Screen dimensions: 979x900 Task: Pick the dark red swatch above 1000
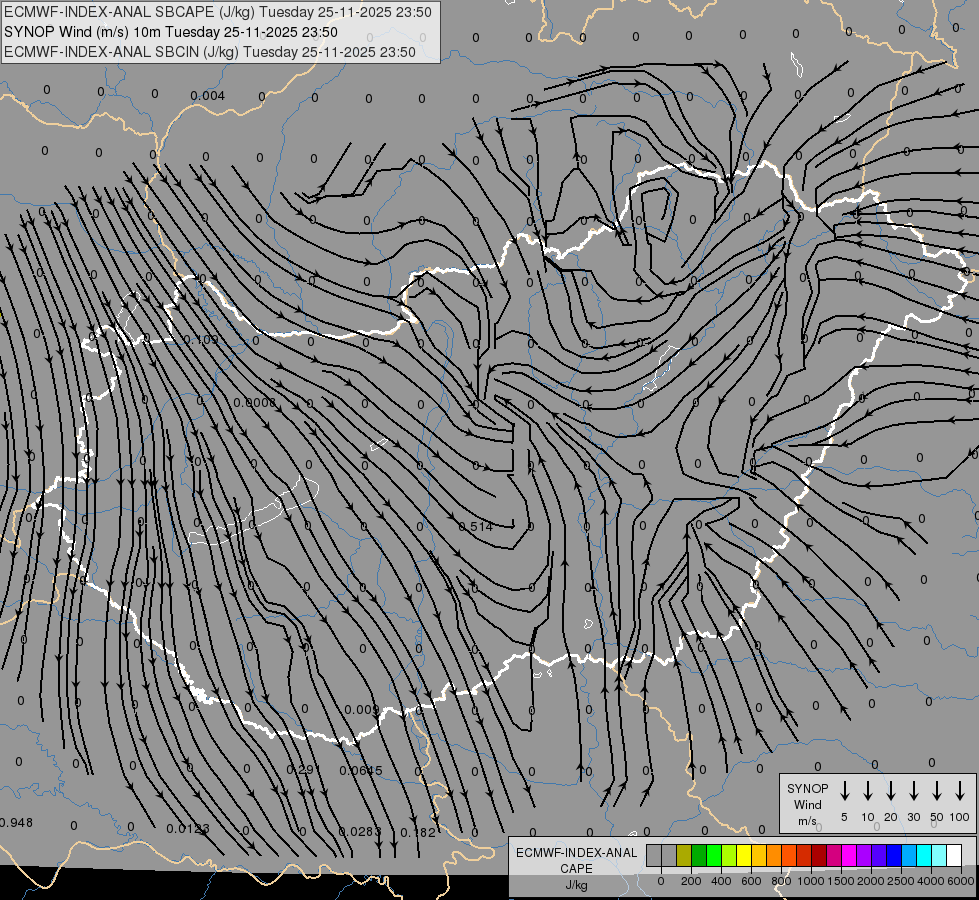coord(819,855)
